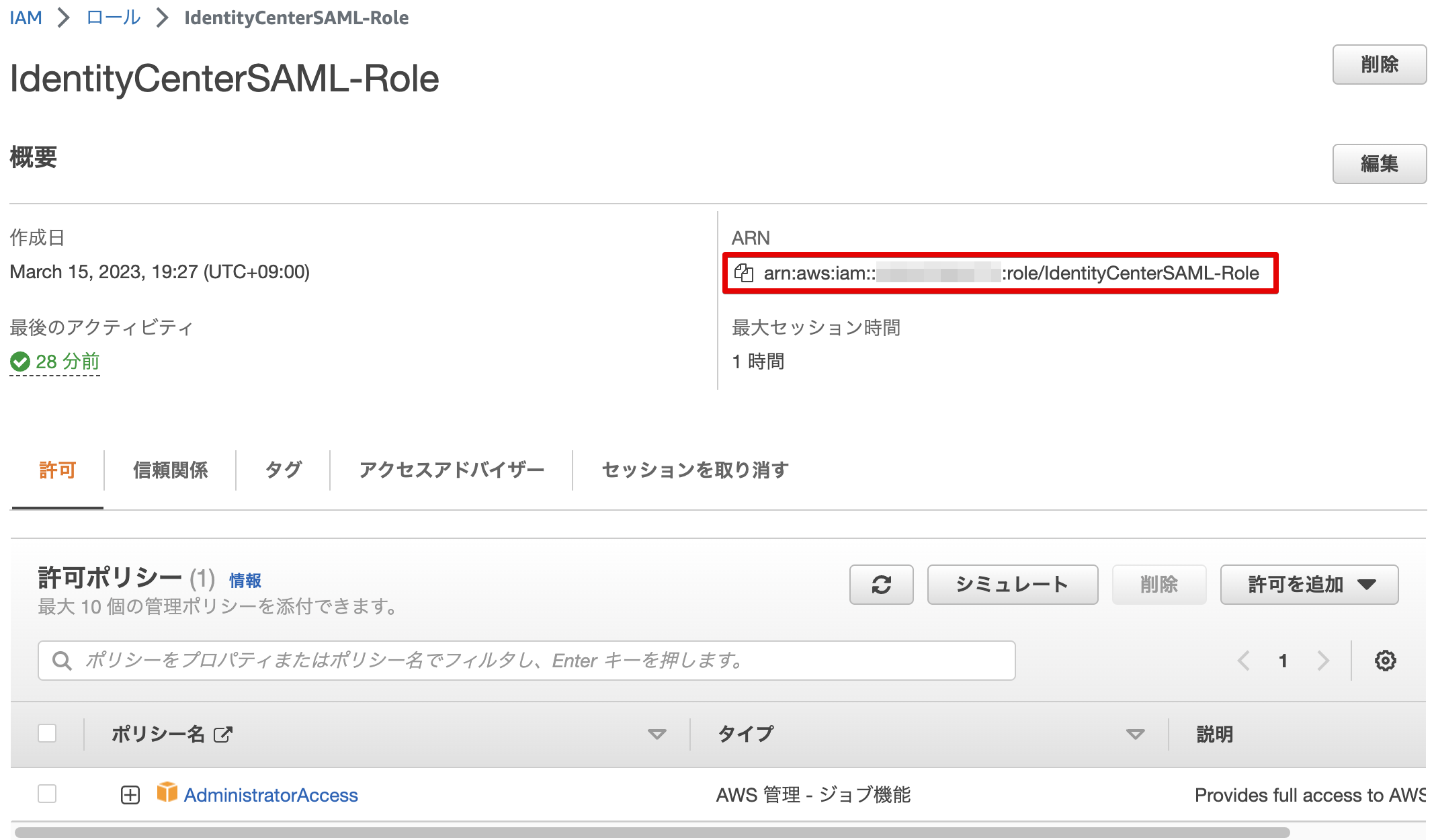Viewport: 1434px width, 840px height.
Task: Select the AdministratorAccess row checkbox
Action: [47, 795]
